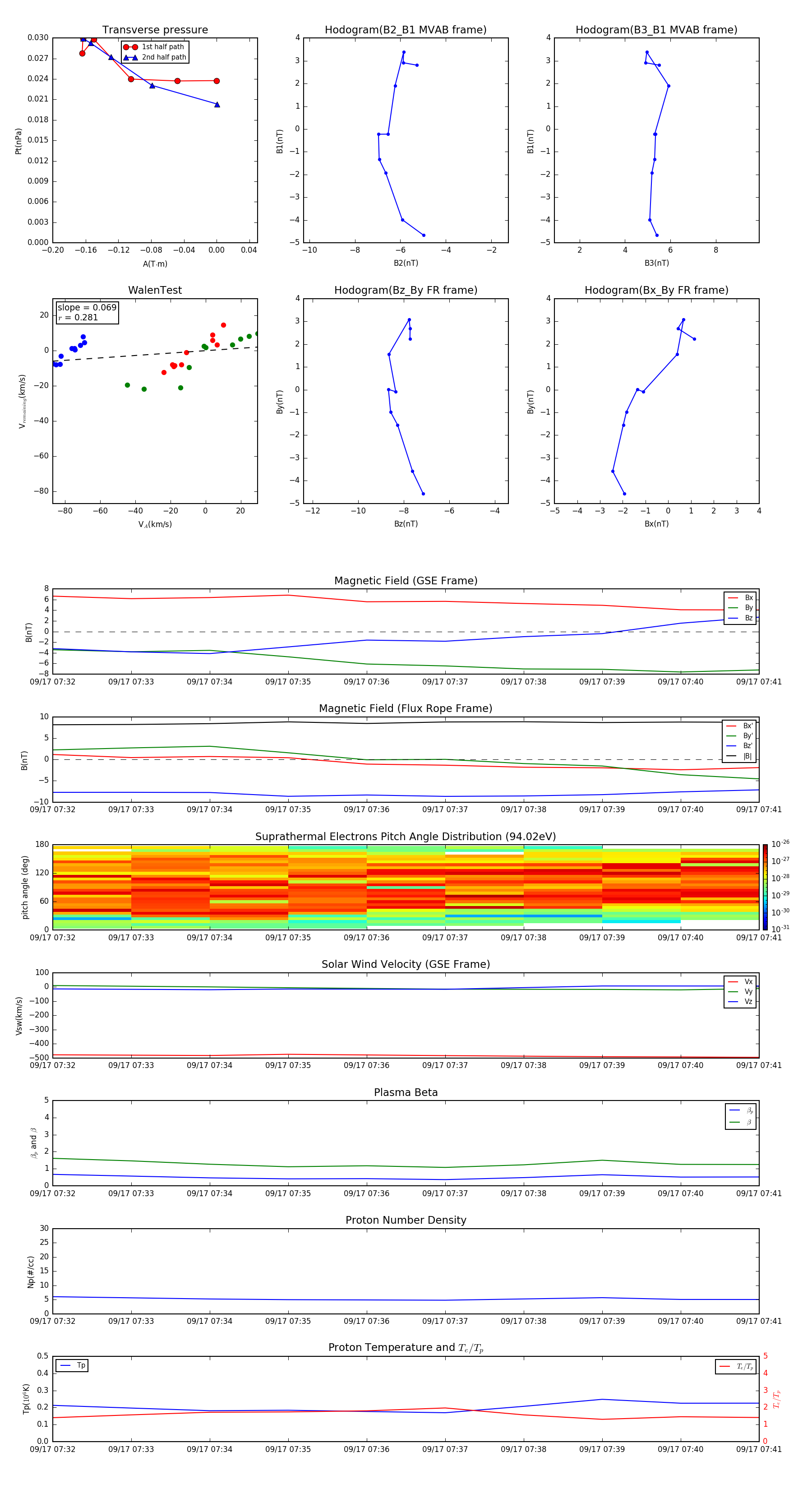This screenshot has width=812, height=1489.
Task: Click the 'WalenTest' plot title
Action: click(155, 290)
